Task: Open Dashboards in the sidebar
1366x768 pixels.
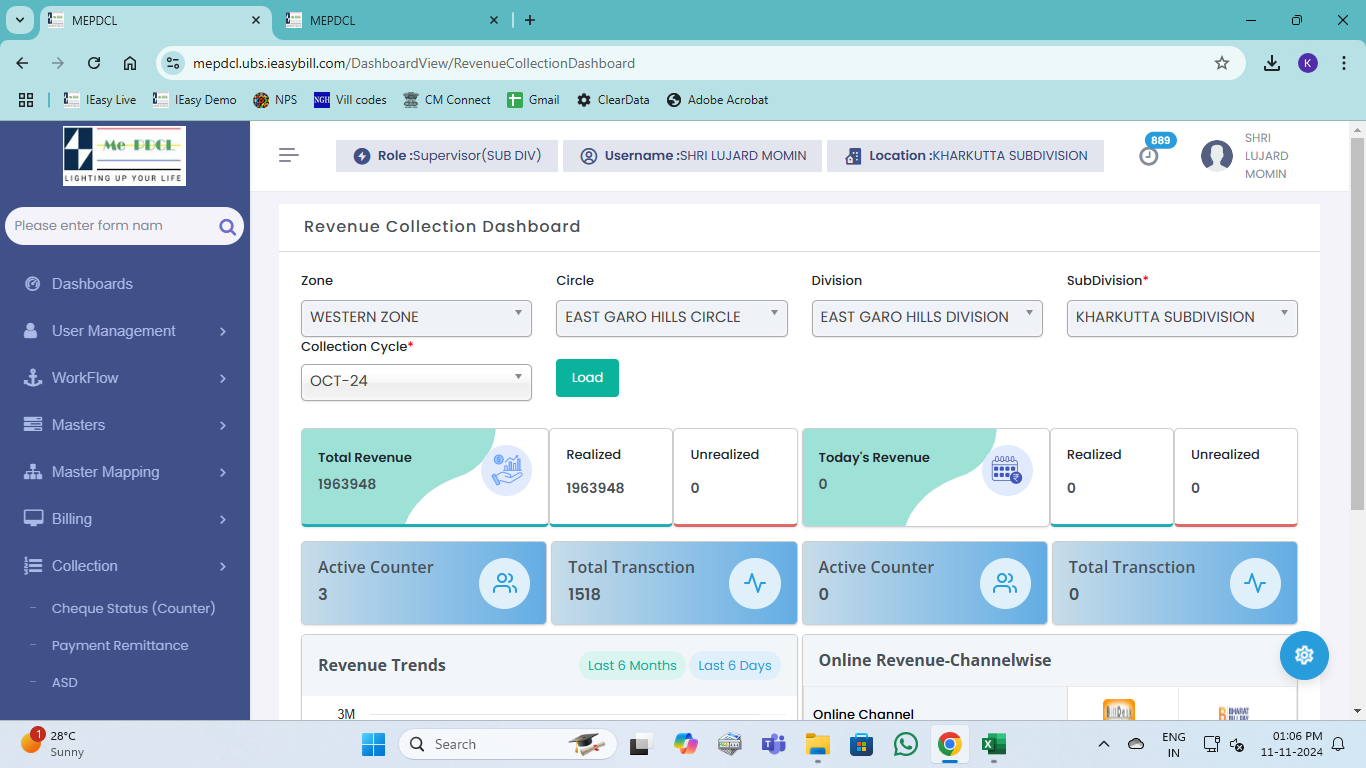Action: coord(92,284)
